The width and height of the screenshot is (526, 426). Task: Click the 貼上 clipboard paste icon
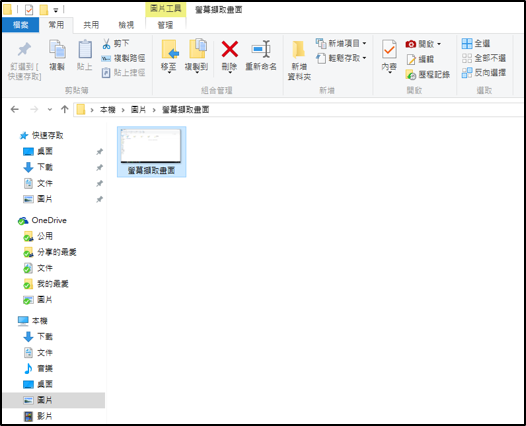tap(85, 49)
